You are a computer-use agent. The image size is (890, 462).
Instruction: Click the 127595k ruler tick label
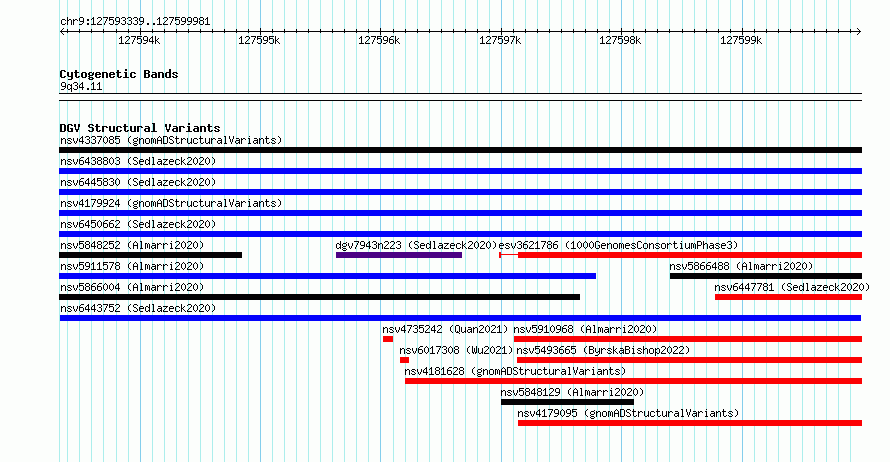[x=259, y=40]
